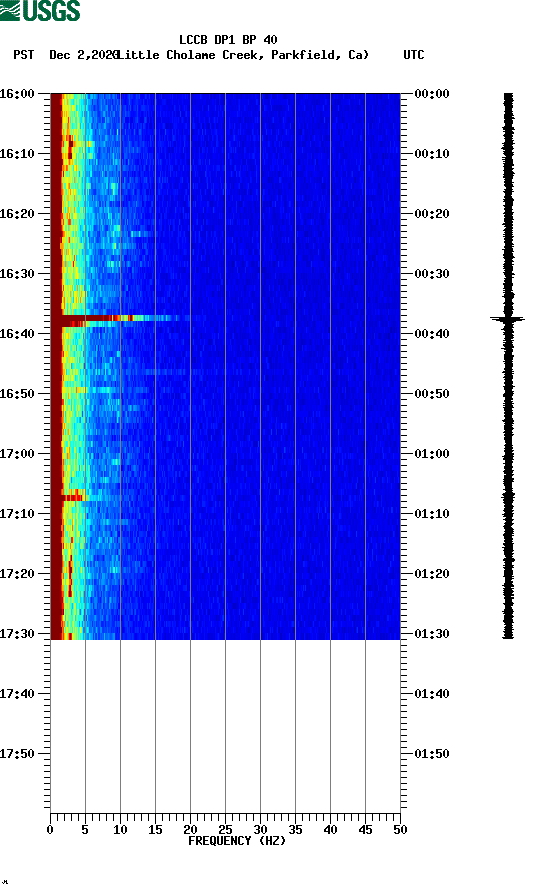Click the 00:20 UTC time label

pyautogui.click(x=432, y=214)
